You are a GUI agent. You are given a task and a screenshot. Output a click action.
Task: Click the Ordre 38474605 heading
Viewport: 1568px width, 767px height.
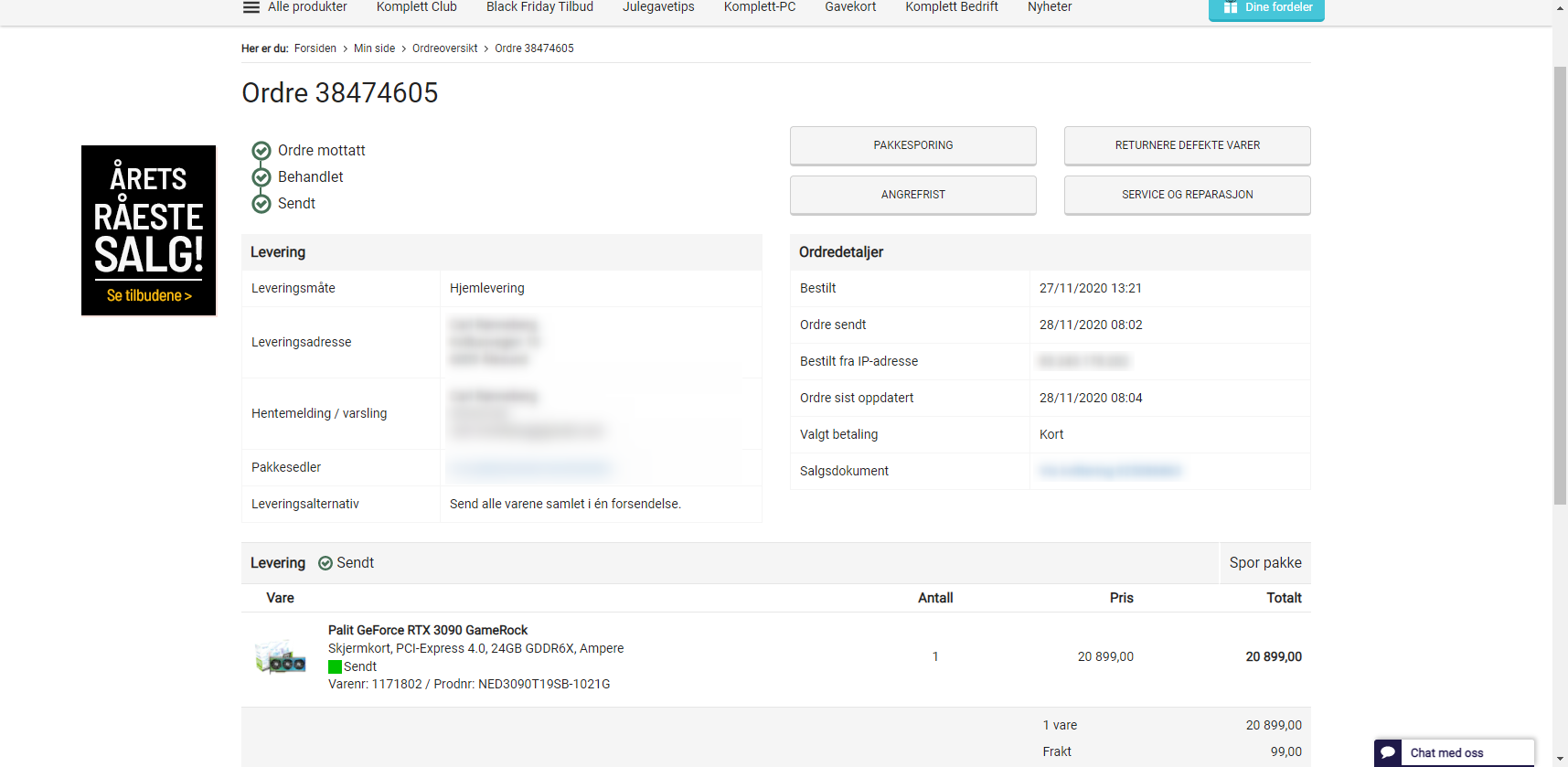[340, 92]
